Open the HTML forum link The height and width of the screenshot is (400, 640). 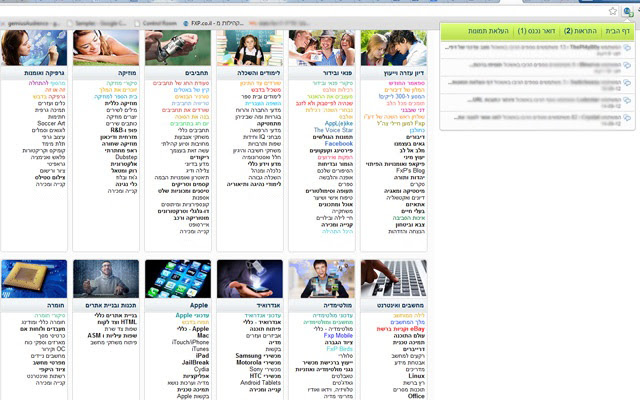coord(118,322)
